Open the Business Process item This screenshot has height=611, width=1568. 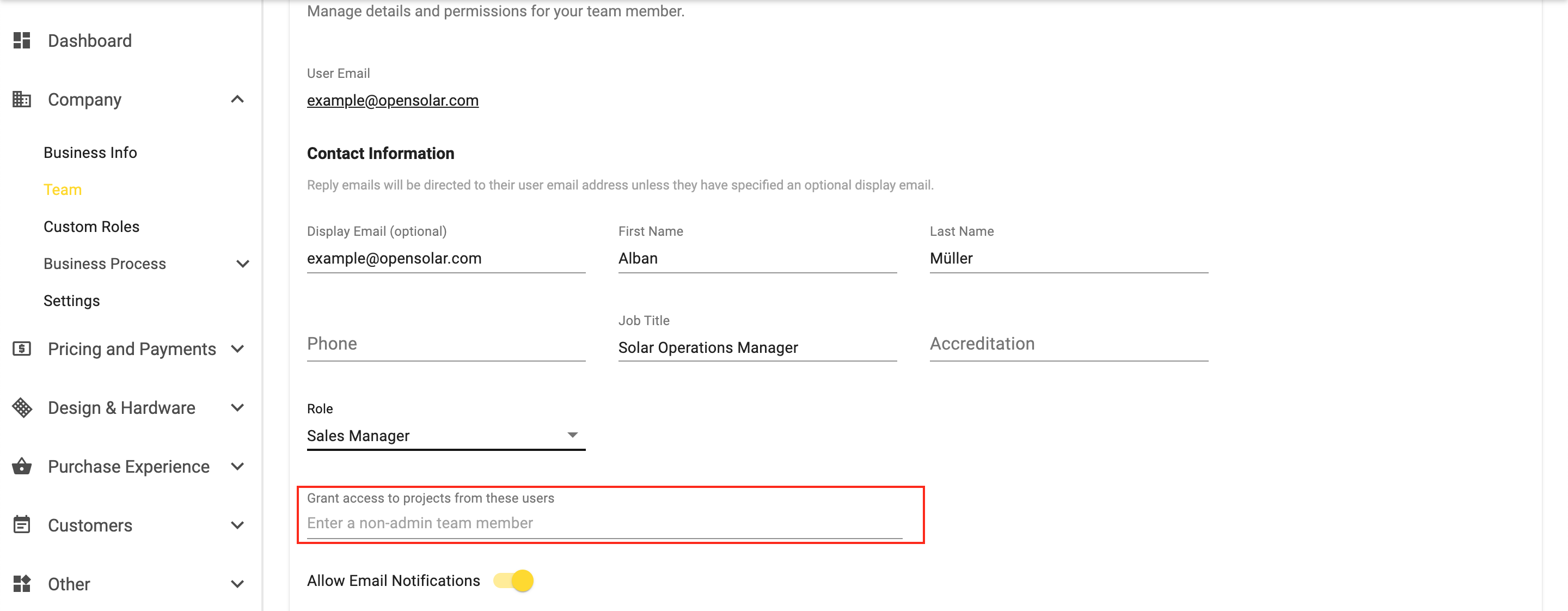105,264
